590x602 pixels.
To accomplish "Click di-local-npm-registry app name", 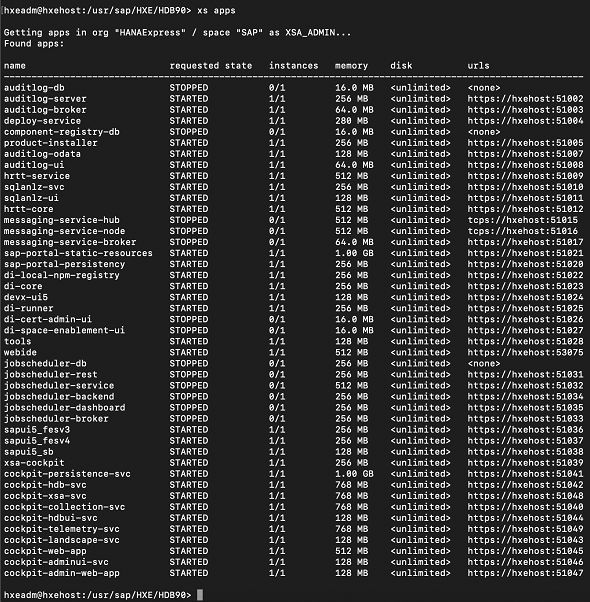I will coord(62,276).
